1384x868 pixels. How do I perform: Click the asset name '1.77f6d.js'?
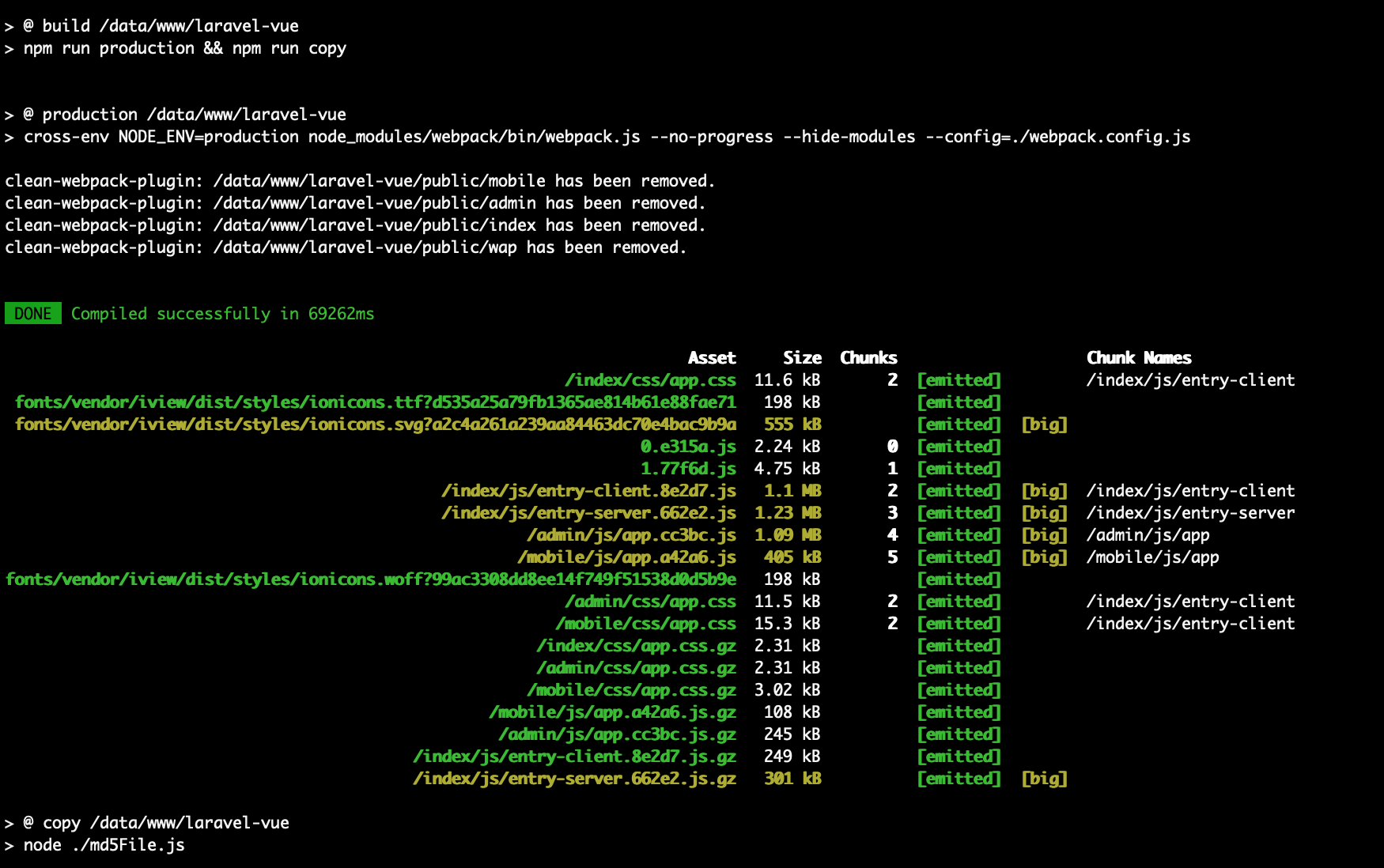688,469
